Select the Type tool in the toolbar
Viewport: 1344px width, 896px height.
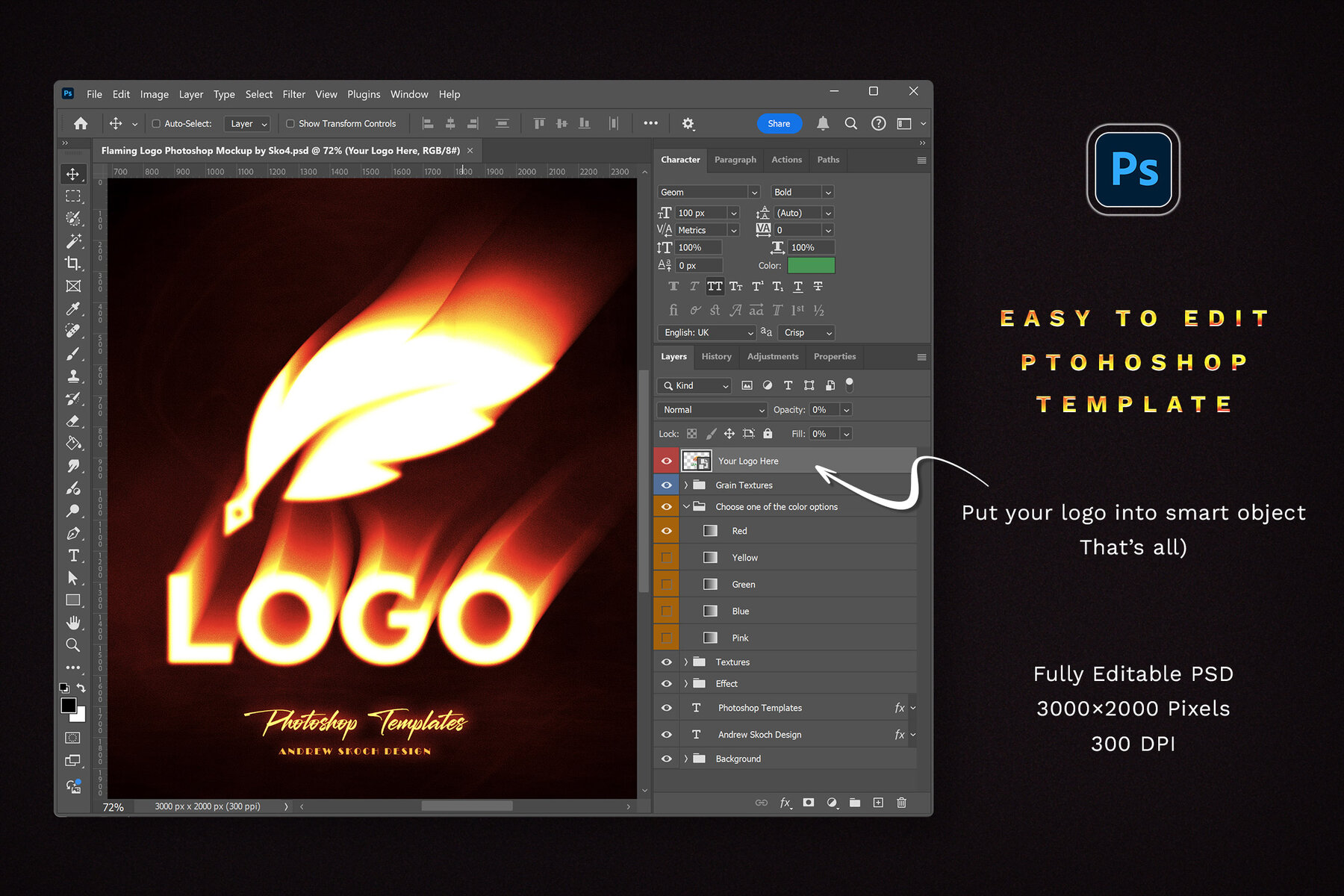[x=73, y=556]
